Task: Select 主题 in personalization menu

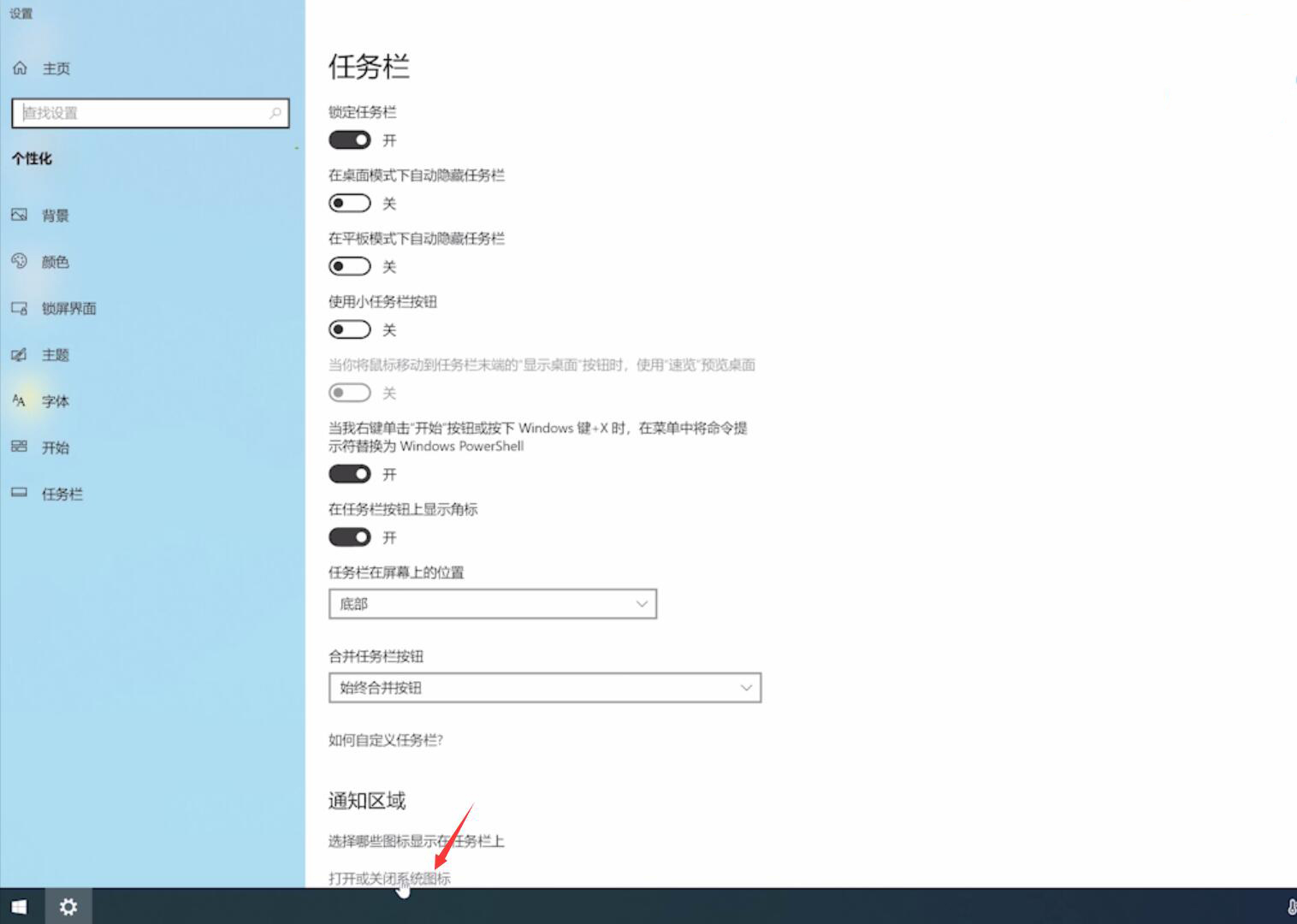Action: [x=56, y=354]
